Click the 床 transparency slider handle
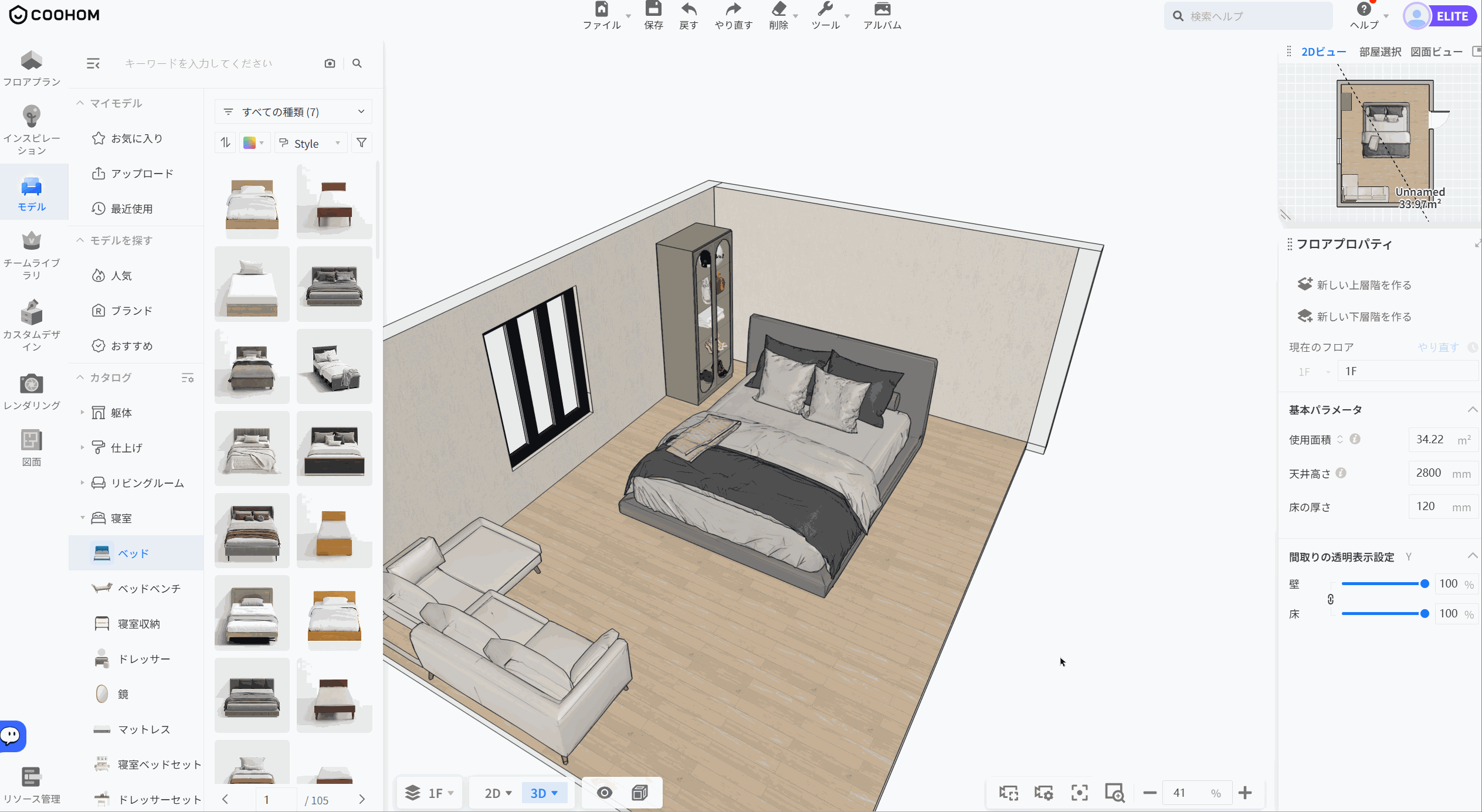This screenshot has width=1482, height=812. coord(1425,614)
